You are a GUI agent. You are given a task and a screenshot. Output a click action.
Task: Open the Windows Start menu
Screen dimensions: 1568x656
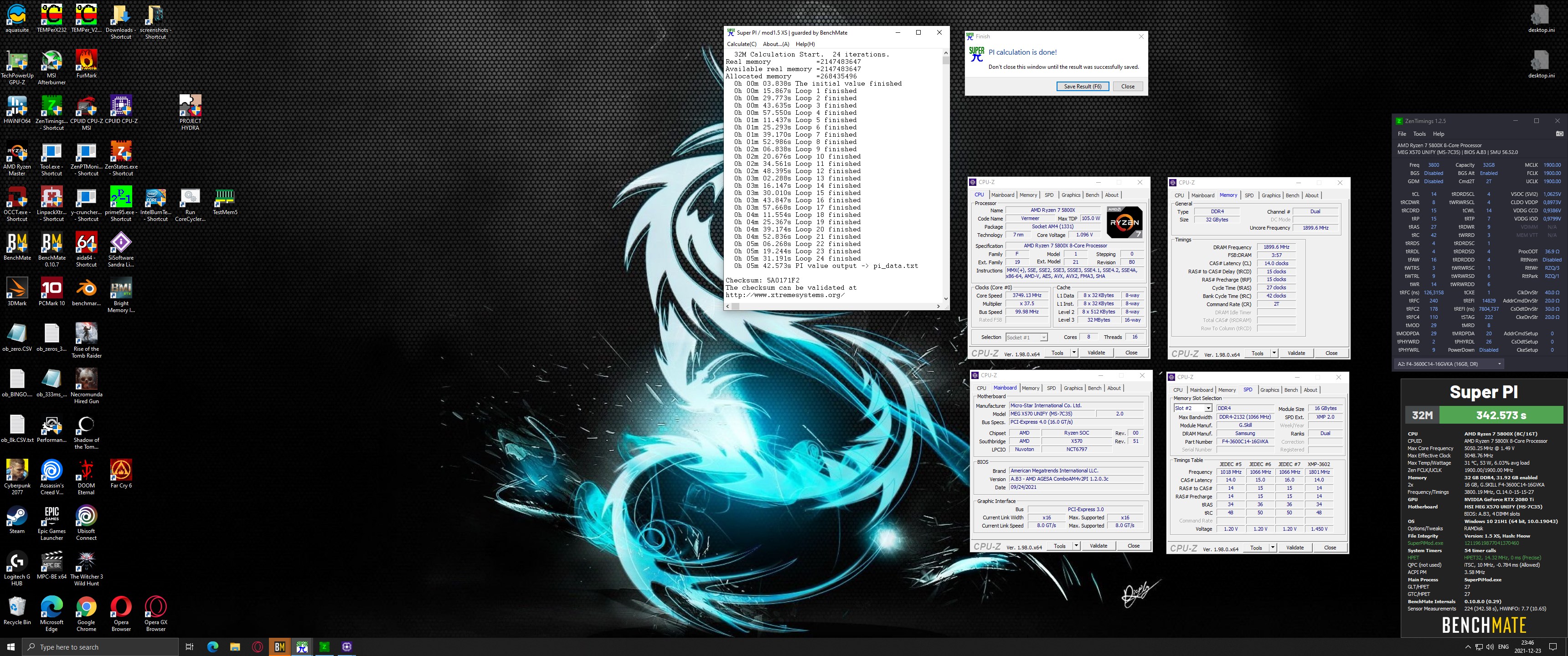[x=10, y=647]
